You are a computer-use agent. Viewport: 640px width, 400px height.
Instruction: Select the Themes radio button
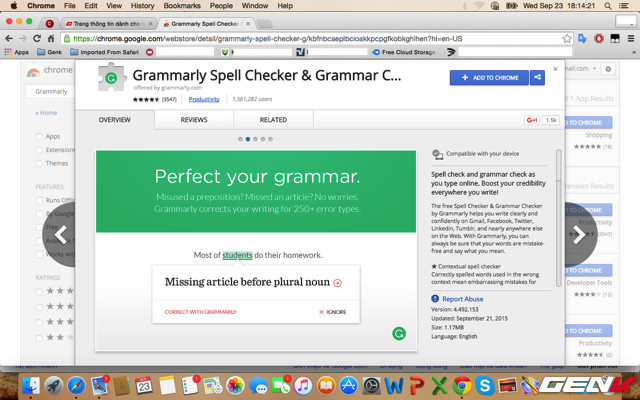pyautogui.click(x=39, y=163)
